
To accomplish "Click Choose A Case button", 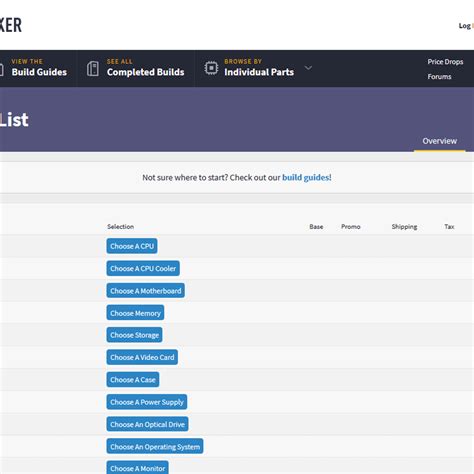I will 133,380.
